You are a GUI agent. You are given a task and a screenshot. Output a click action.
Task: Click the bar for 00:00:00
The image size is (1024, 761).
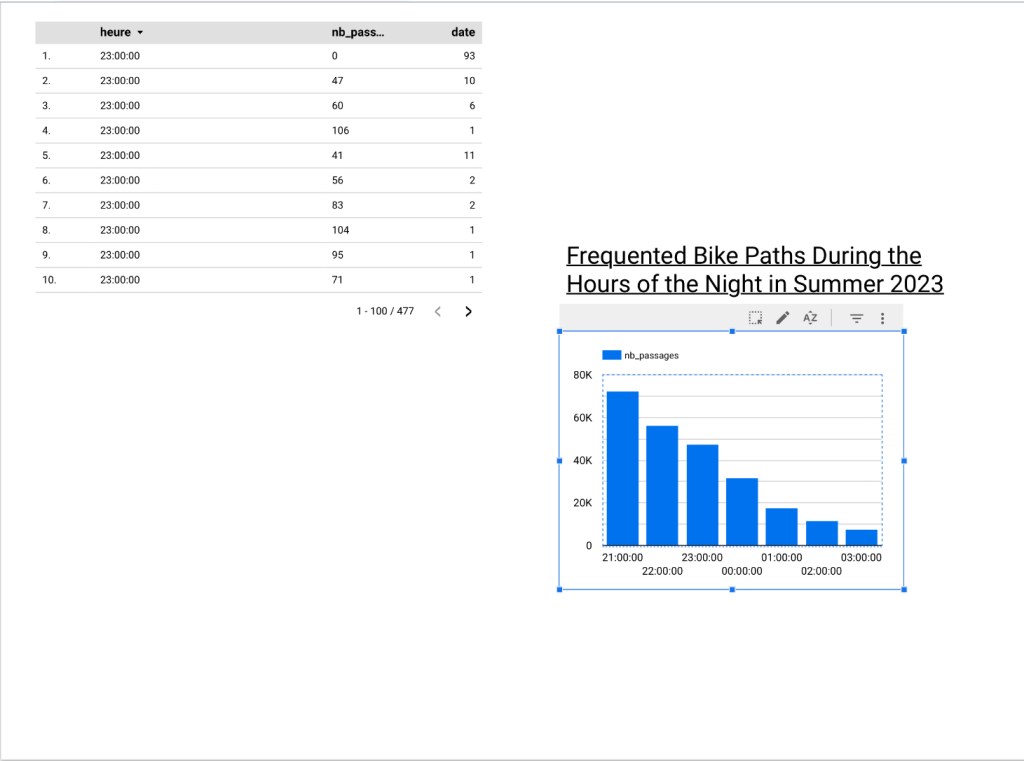tap(742, 511)
